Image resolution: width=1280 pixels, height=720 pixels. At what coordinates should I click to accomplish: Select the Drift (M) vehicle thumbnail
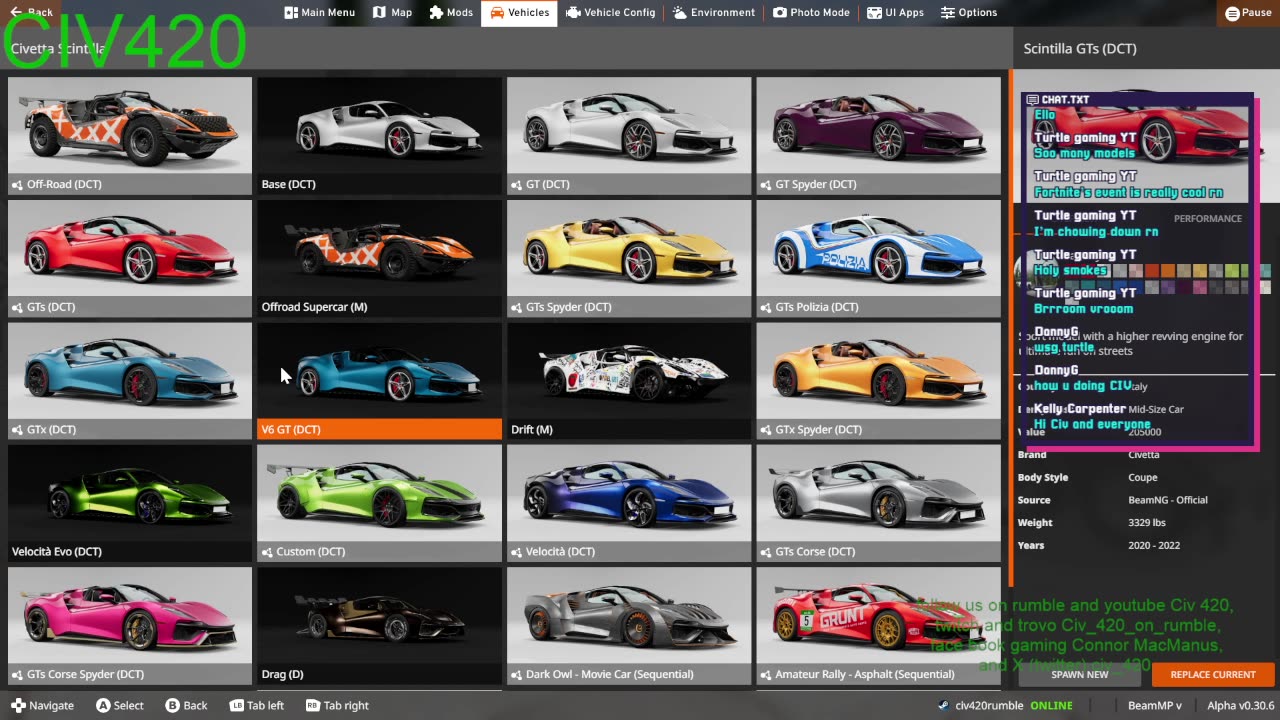click(x=629, y=380)
